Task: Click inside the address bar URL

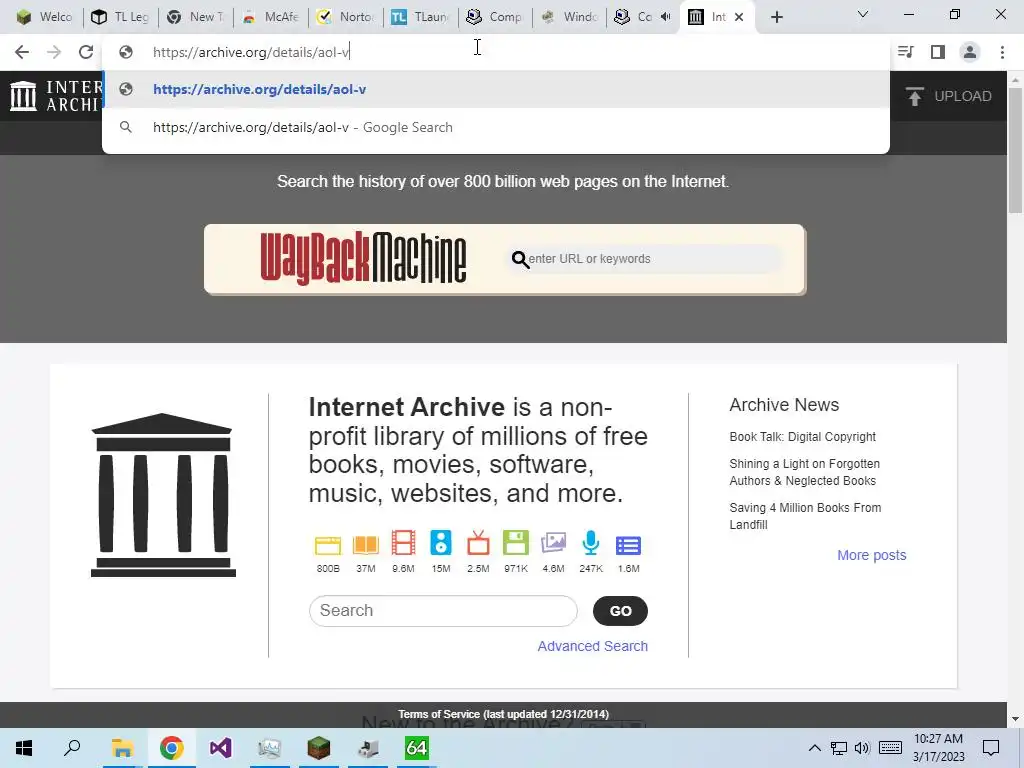Action: (251, 52)
